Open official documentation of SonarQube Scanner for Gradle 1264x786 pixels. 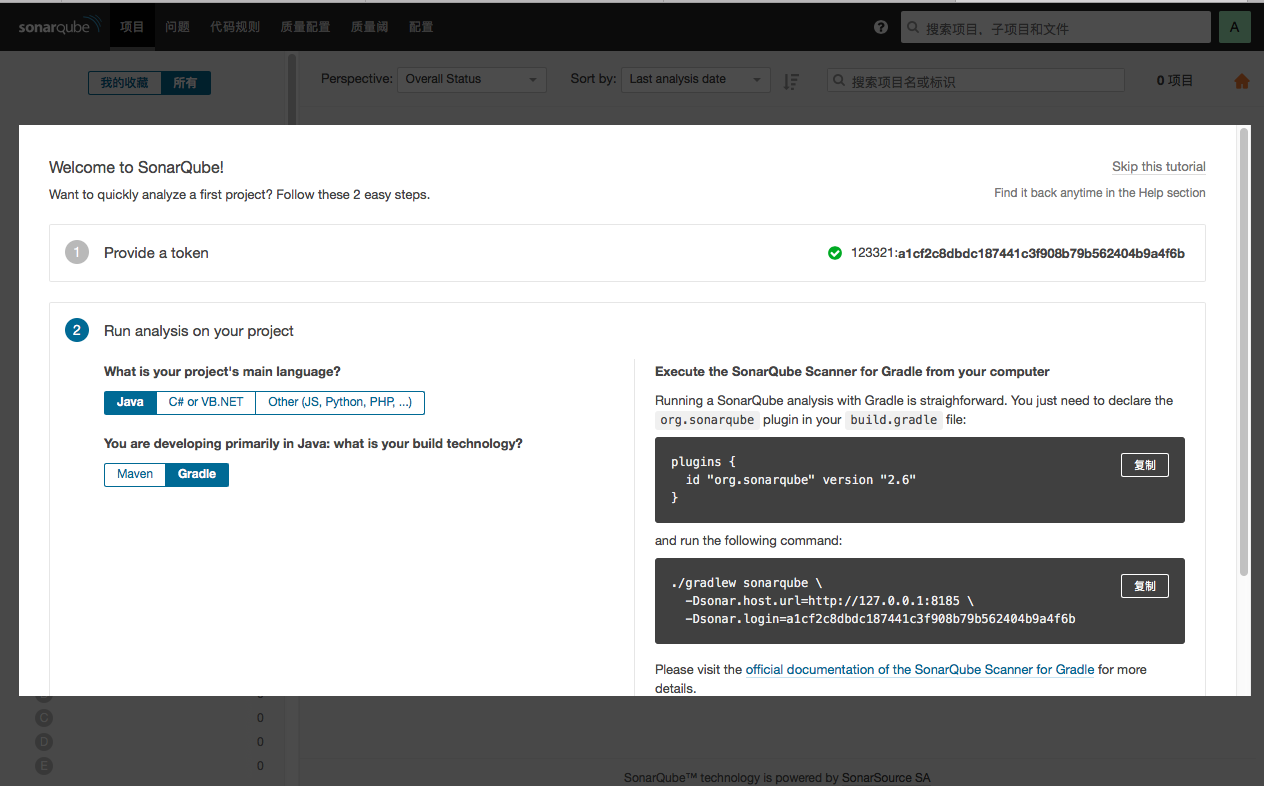(x=920, y=669)
